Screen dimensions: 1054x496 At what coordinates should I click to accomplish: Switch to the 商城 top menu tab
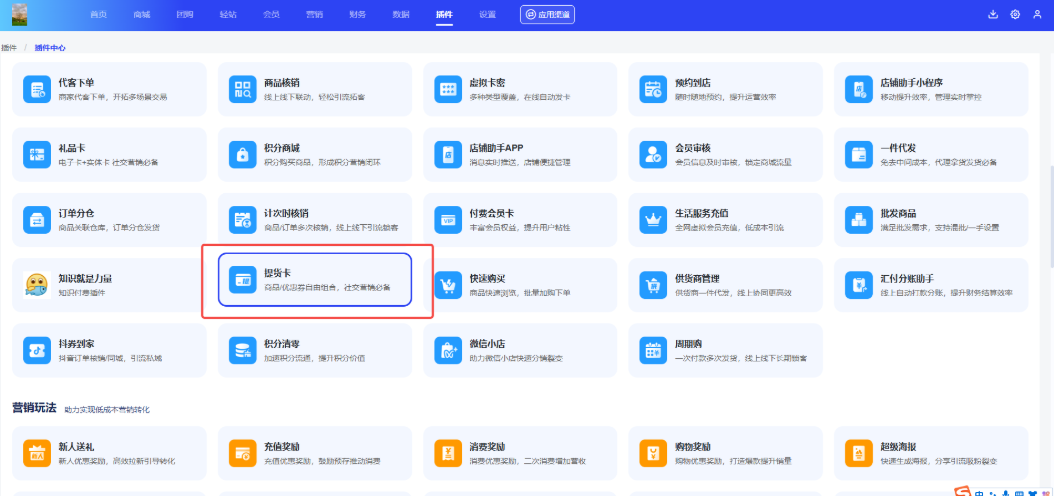click(x=141, y=15)
